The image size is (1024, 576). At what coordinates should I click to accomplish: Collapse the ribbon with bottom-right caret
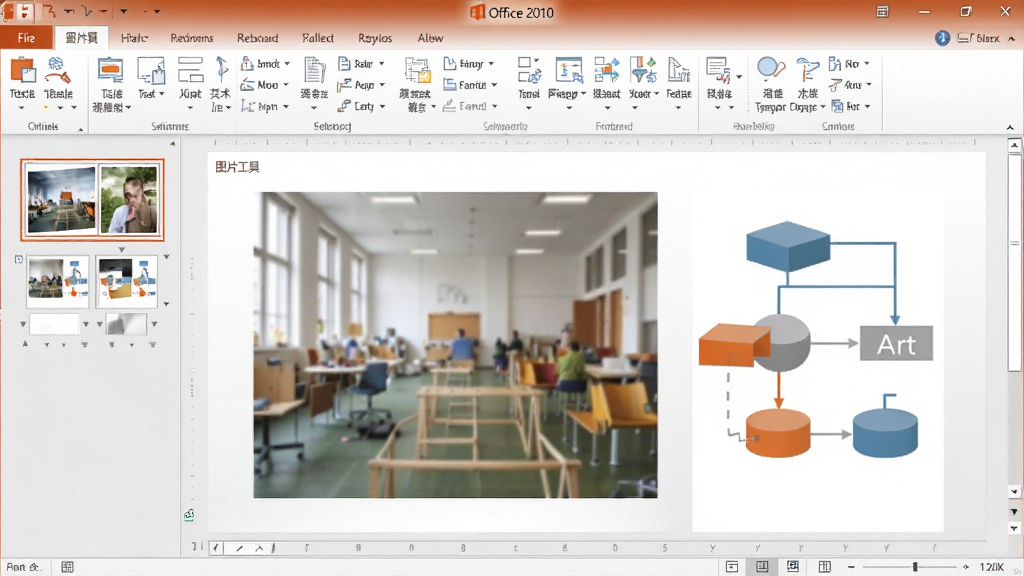click(1010, 127)
